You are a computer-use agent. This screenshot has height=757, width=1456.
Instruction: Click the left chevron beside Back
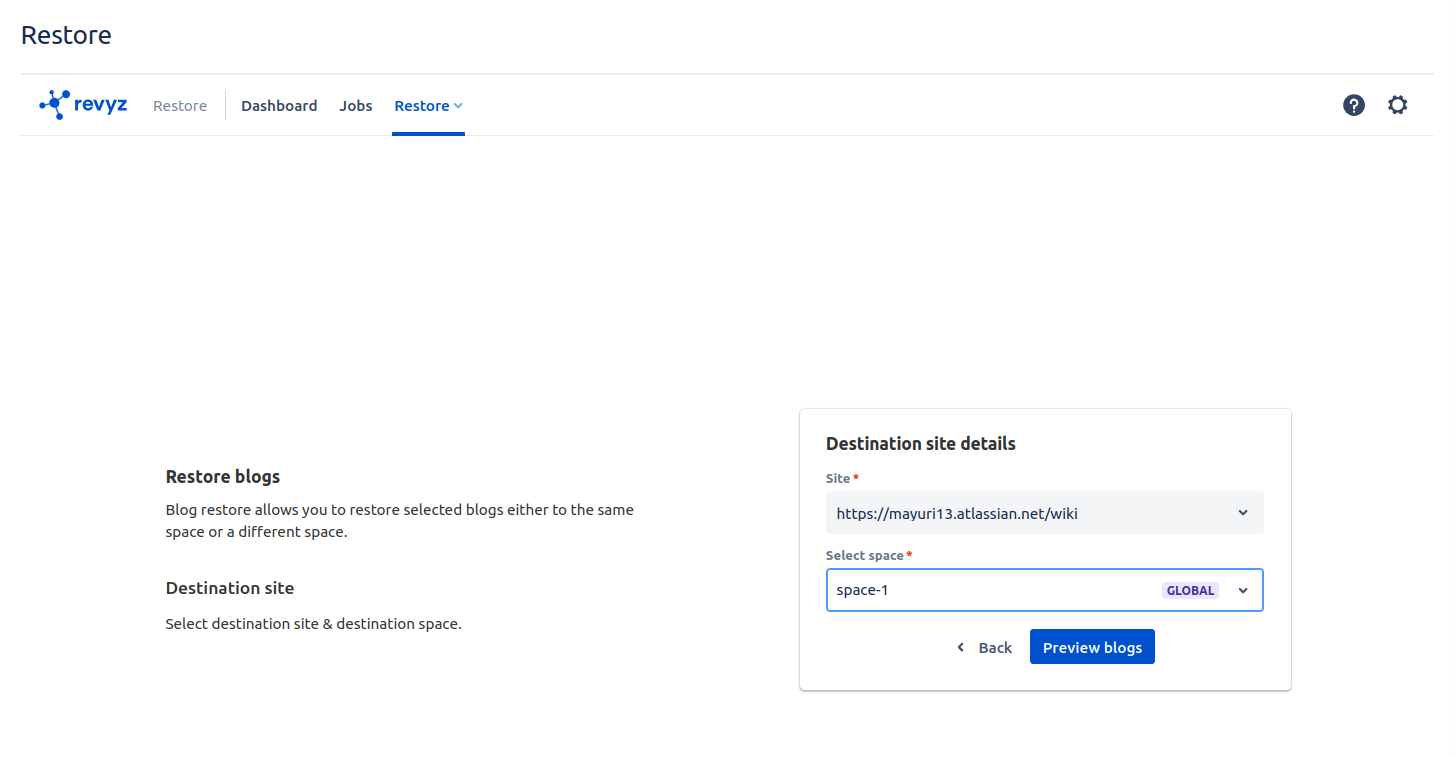click(961, 648)
